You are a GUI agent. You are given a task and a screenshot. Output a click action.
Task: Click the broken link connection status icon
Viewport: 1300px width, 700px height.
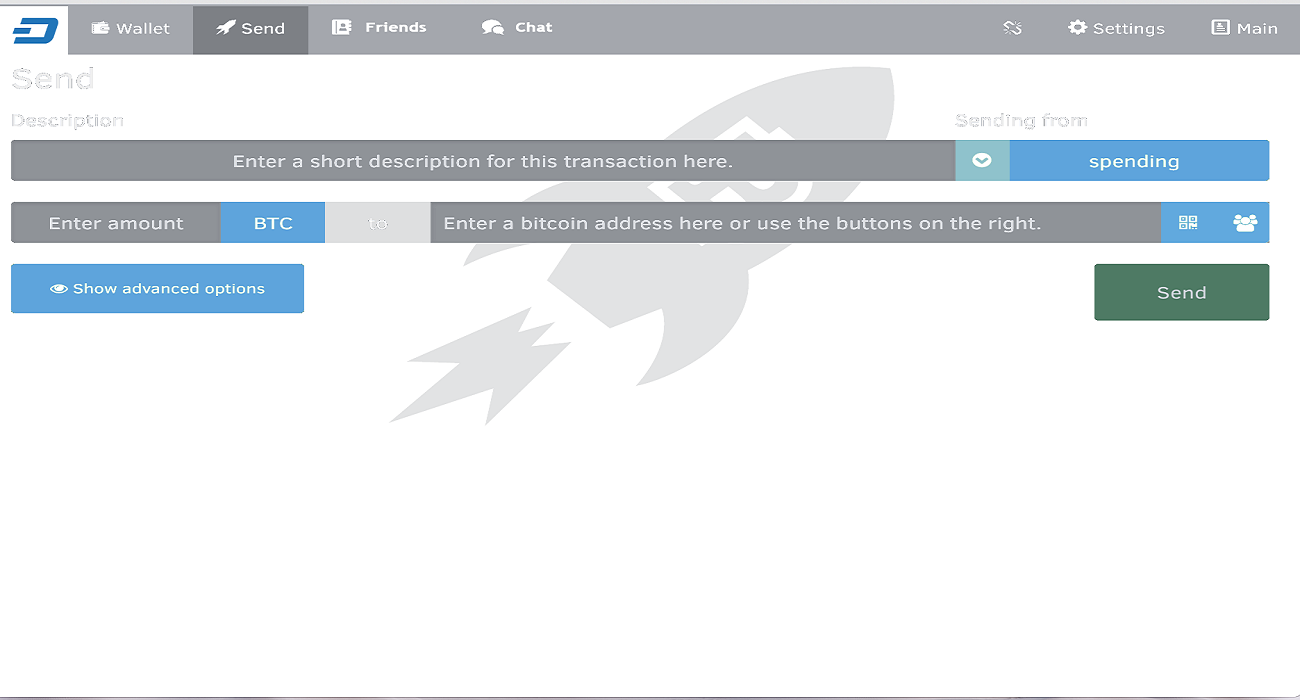[1012, 28]
